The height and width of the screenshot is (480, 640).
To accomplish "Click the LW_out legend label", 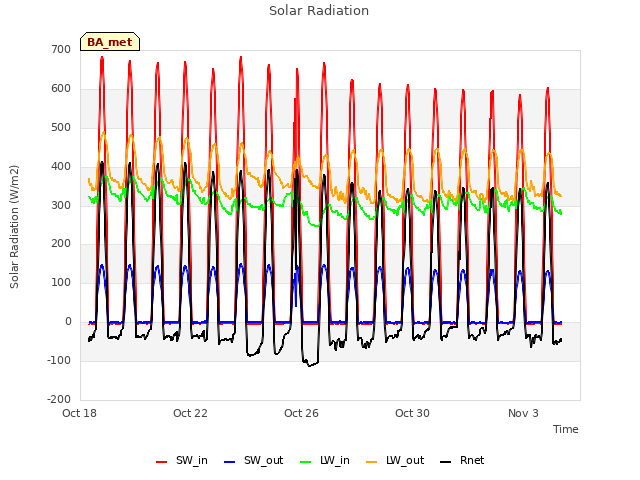I will pos(405,460).
